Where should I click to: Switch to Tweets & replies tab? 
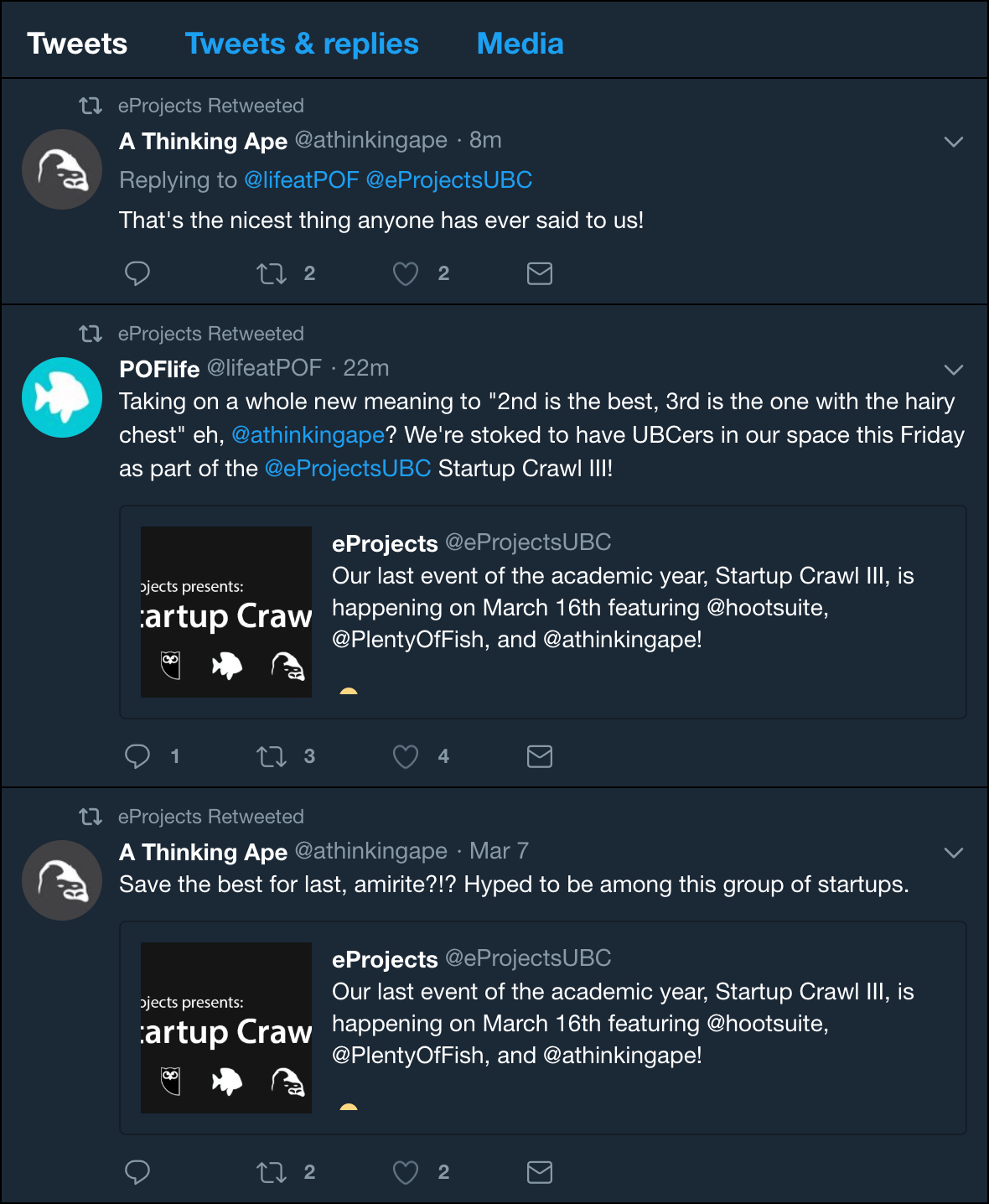302,44
